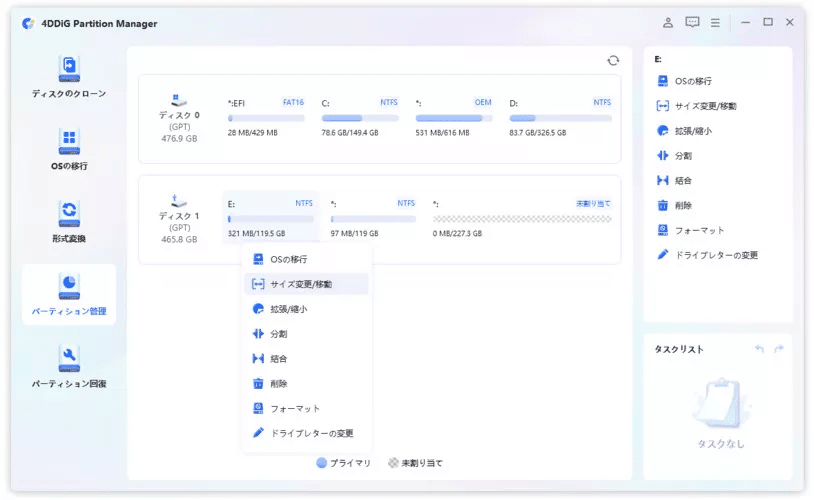Select the 97 MB/119 GB NTFS partition

point(373,219)
